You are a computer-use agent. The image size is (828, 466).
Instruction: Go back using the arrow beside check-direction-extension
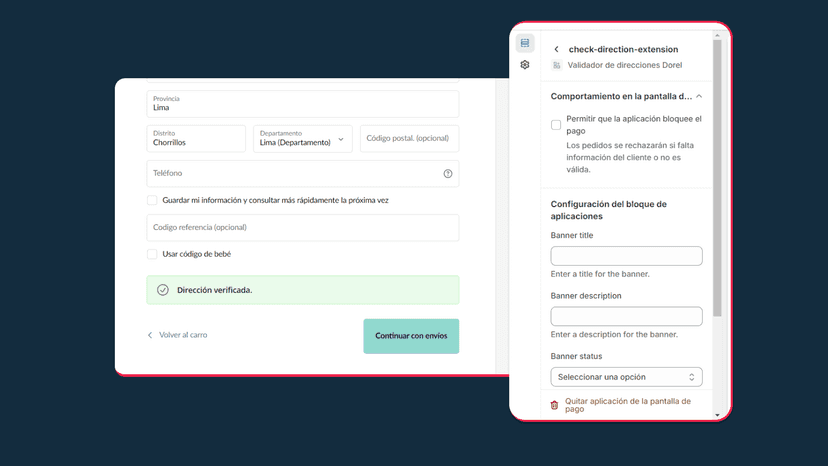[x=557, y=49]
